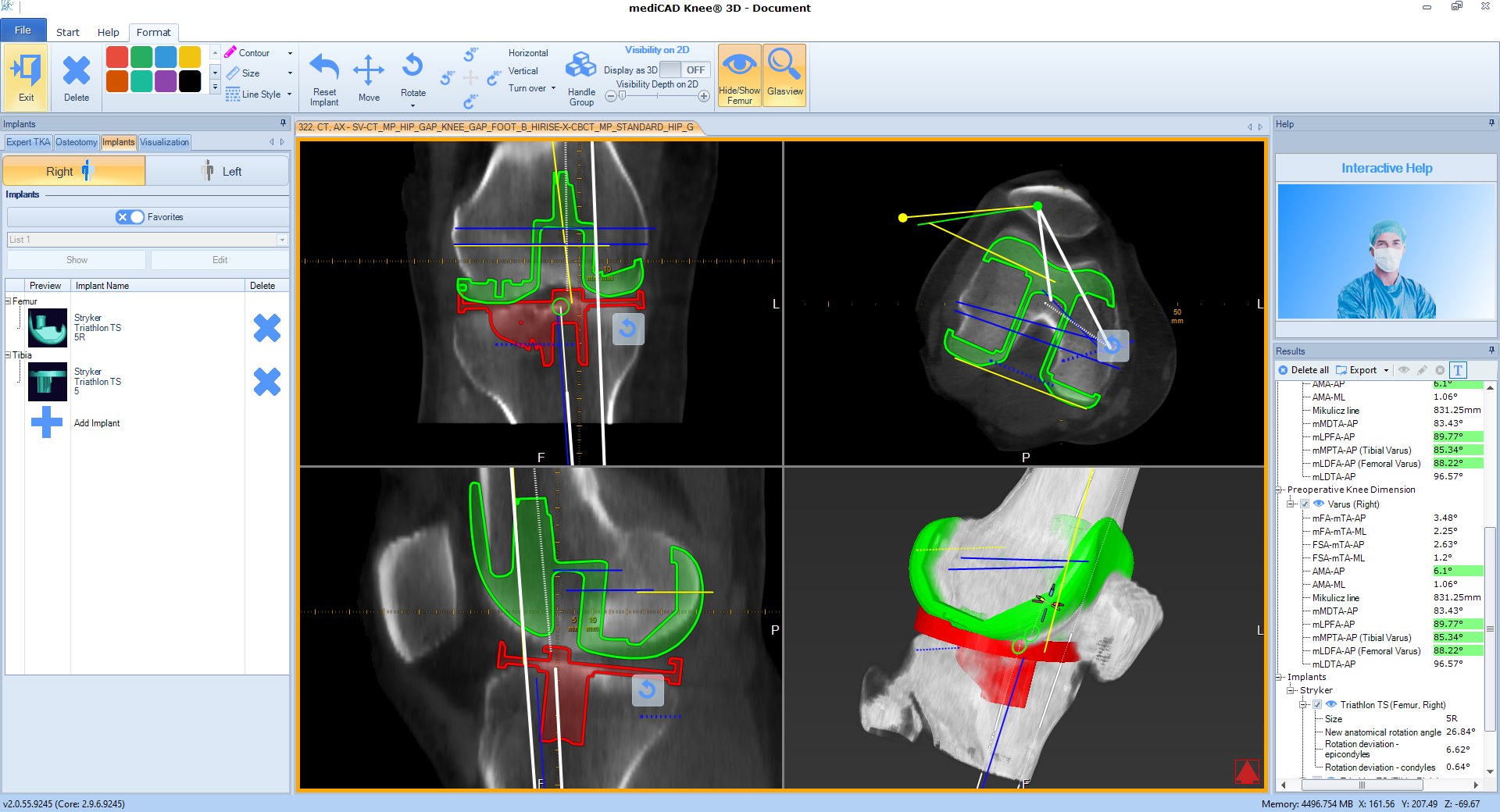Switch to the Osteotomy tab
1500x812 pixels.
[x=77, y=142]
